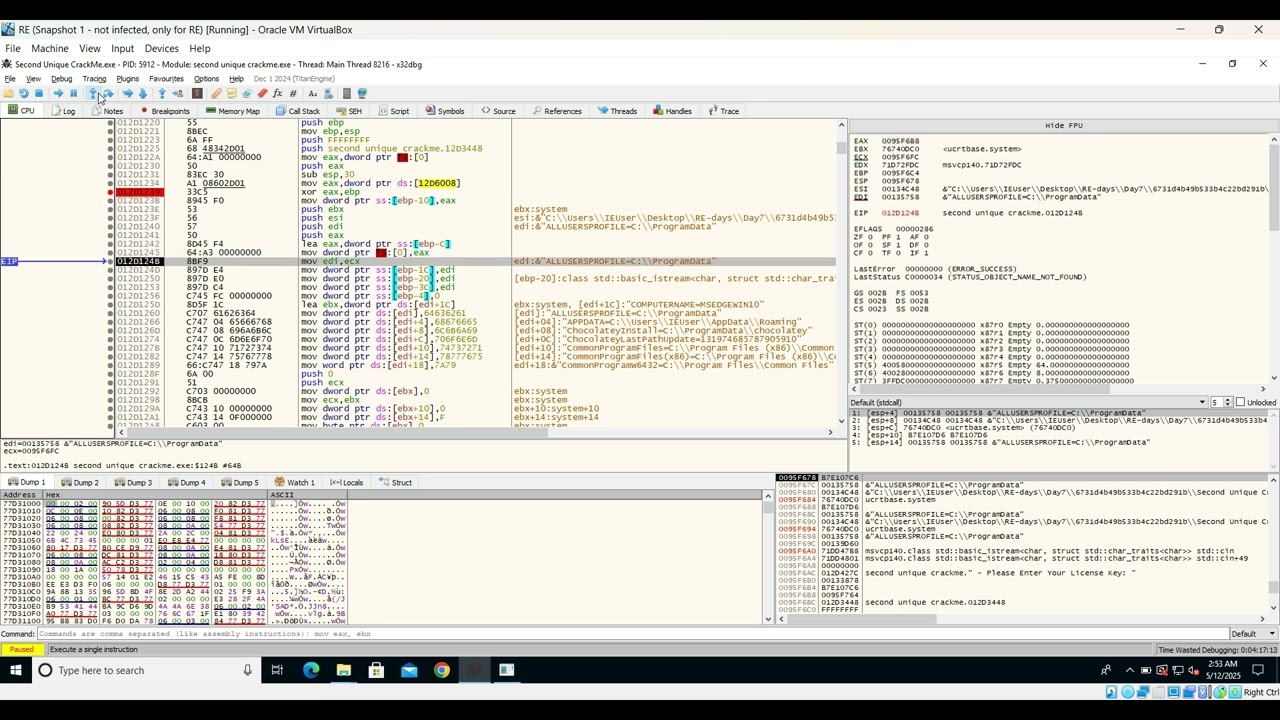
Task: Open the Options menu in x32dbg
Action: click(206, 79)
